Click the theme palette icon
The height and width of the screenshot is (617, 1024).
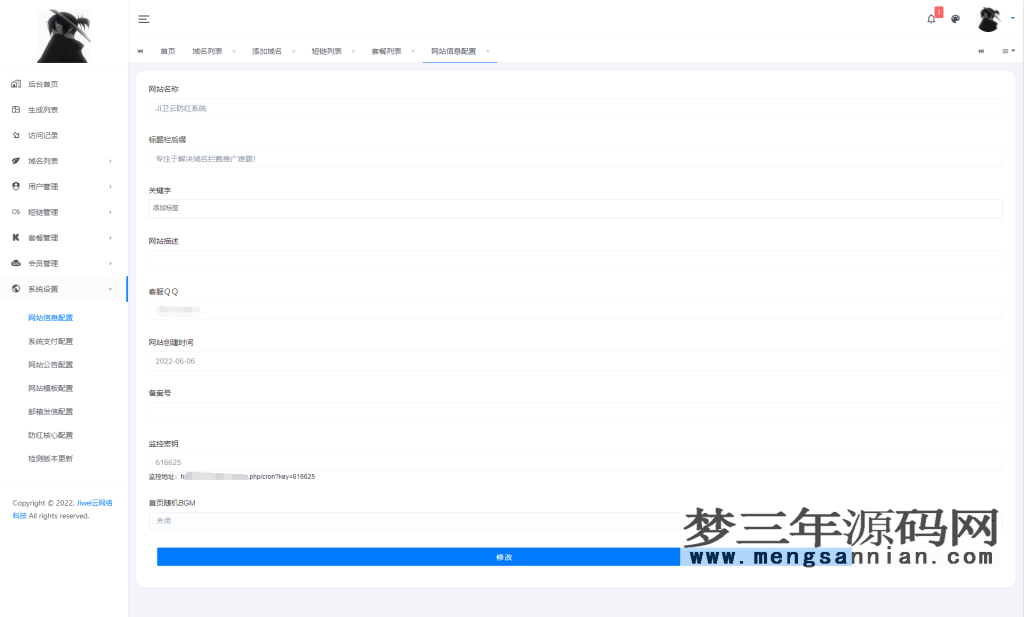pos(955,18)
